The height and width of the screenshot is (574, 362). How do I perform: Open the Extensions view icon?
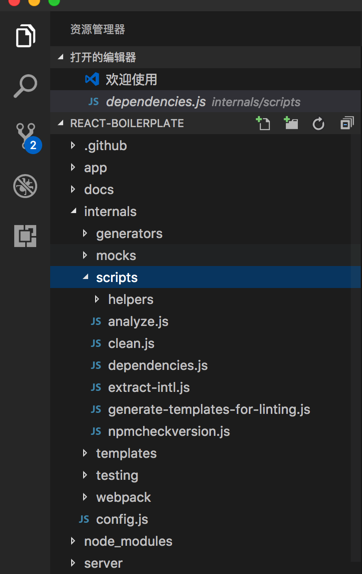25,236
